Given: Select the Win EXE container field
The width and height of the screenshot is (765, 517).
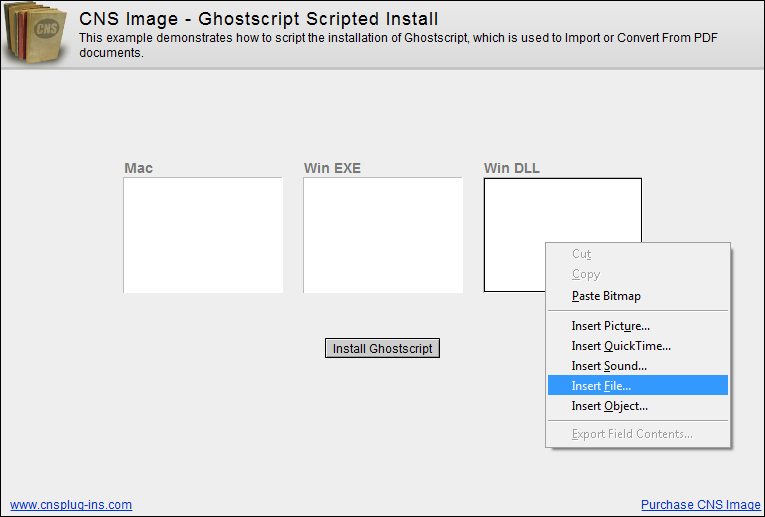Looking at the screenshot, I should [x=383, y=235].
